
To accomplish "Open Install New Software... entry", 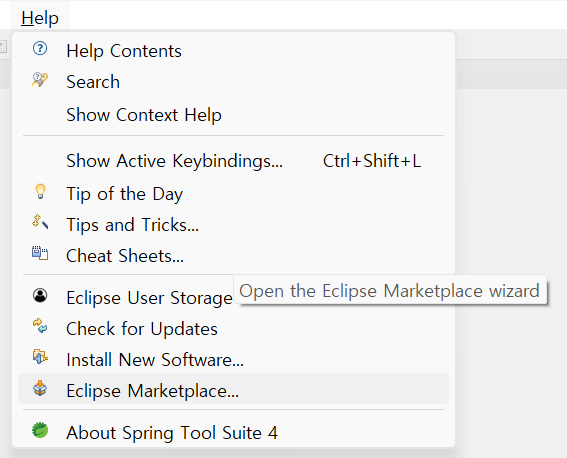I will click(x=234, y=360).
